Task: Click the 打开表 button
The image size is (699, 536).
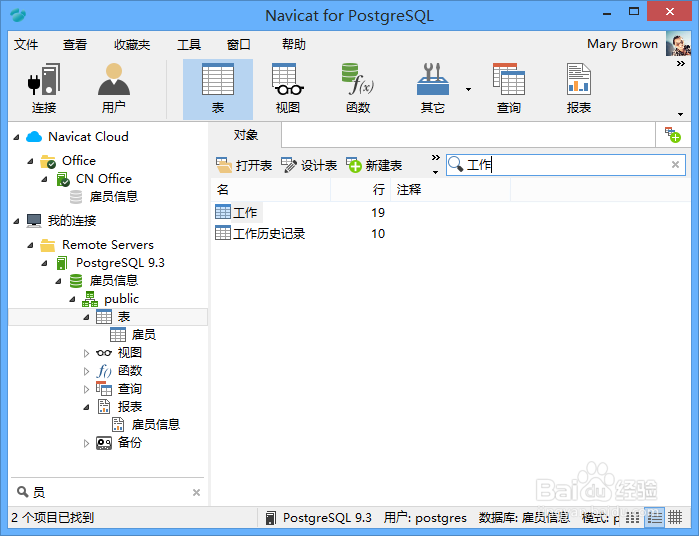Action: point(244,165)
